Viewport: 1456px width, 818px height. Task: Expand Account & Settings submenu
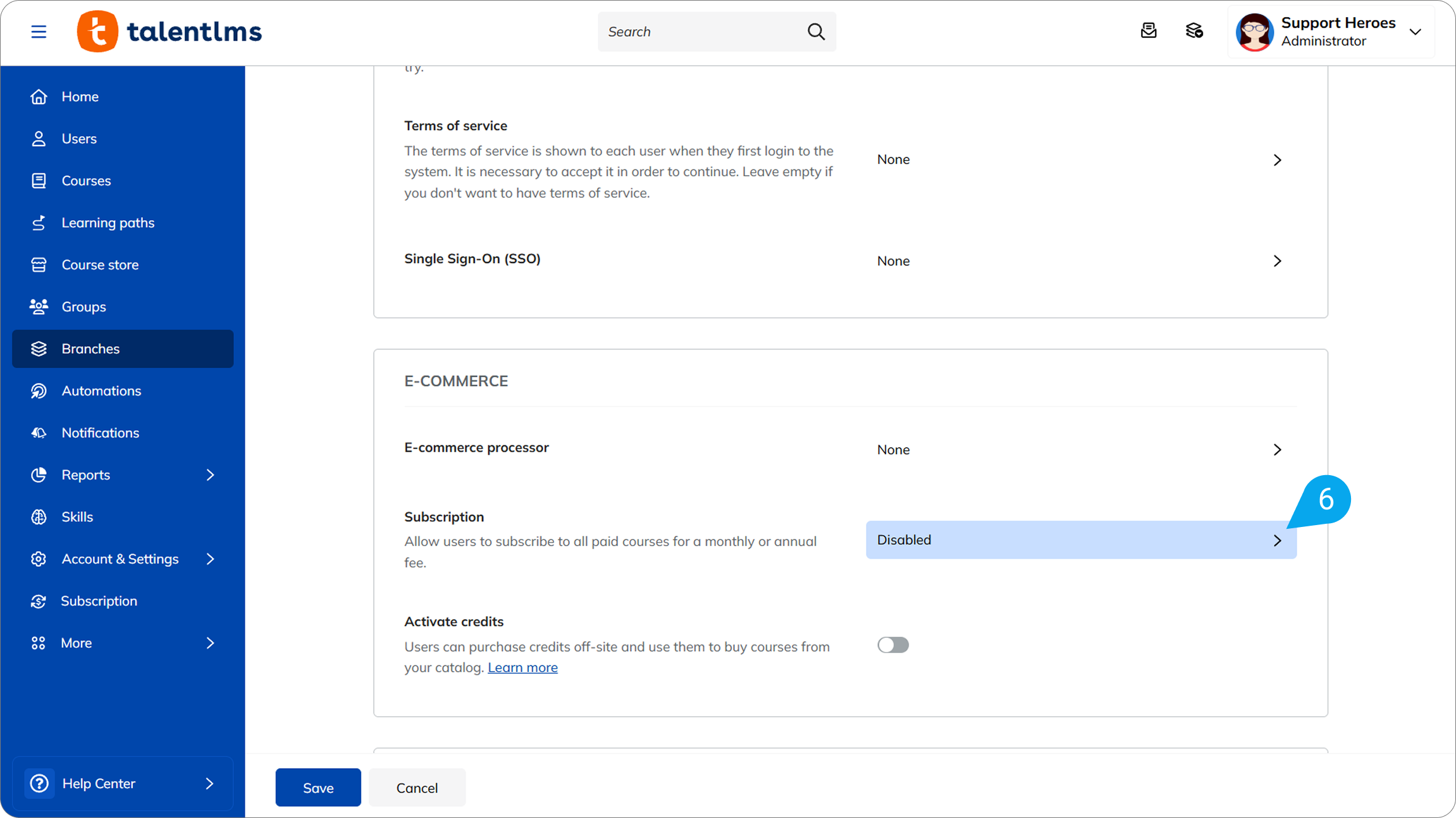pyautogui.click(x=211, y=559)
